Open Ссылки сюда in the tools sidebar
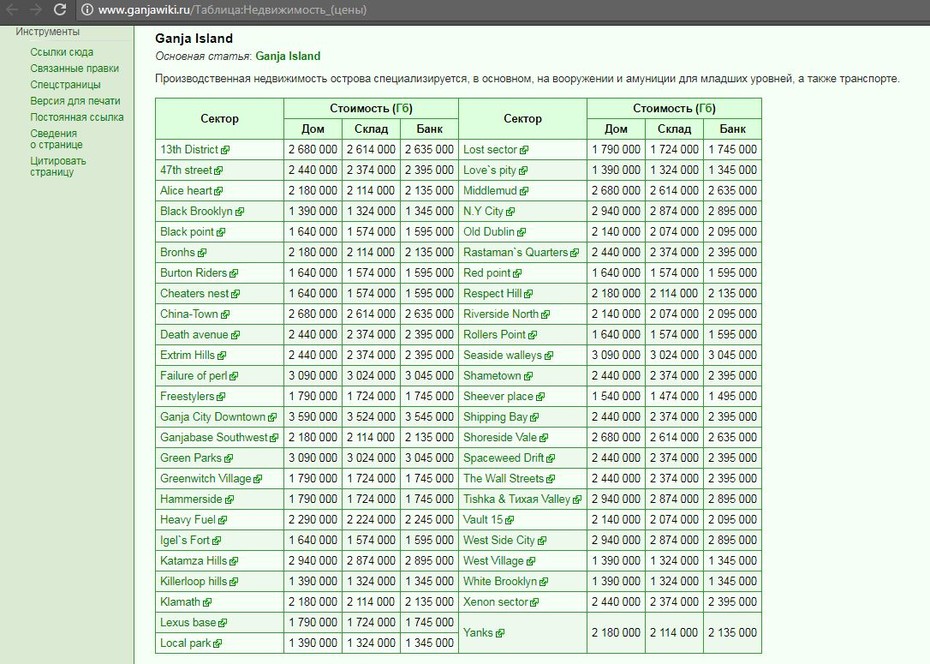Screen dimensions: 930x664 pyautogui.click(x=62, y=52)
